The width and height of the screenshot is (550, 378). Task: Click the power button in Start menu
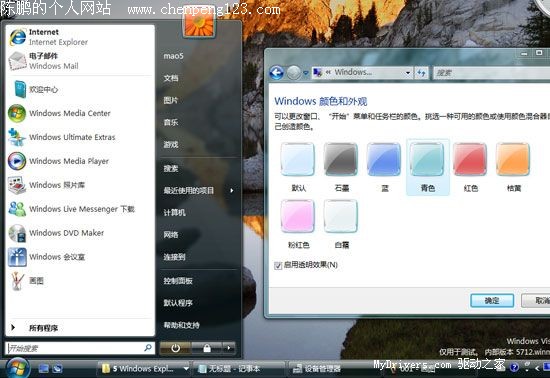175,348
